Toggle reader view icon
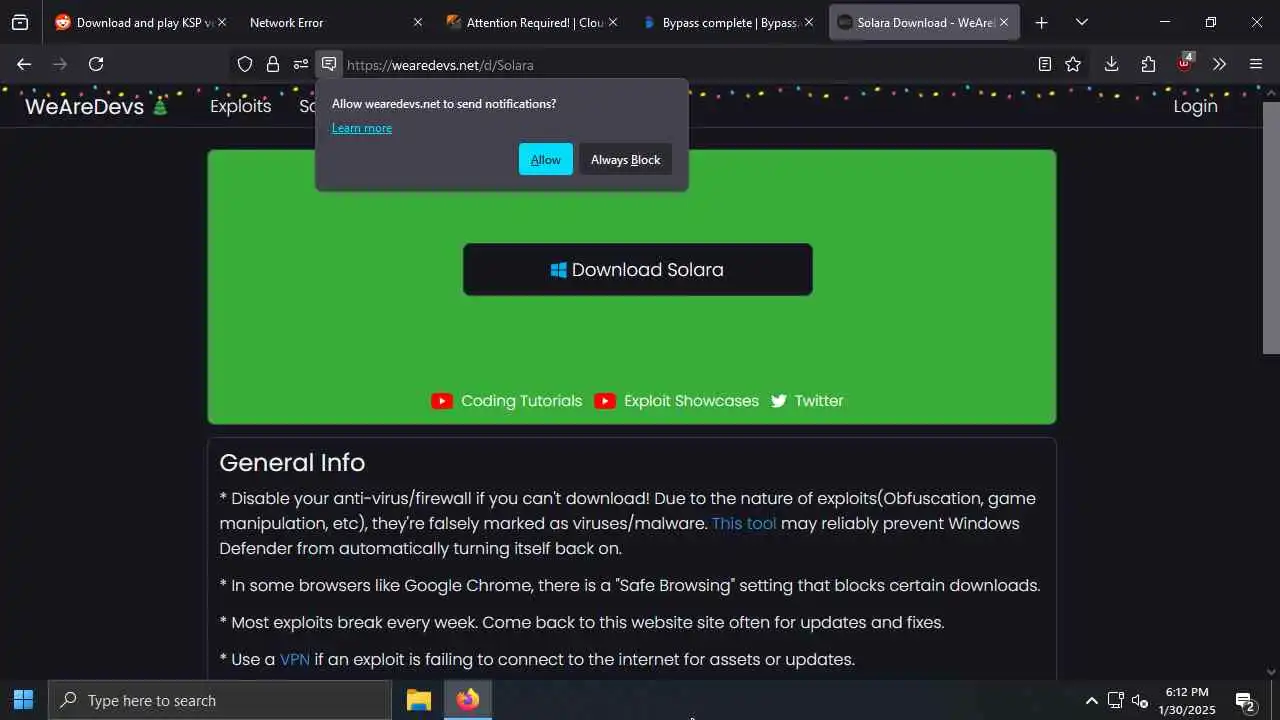The width and height of the screenshot is (1280, 720). [x=1045, y=64]
